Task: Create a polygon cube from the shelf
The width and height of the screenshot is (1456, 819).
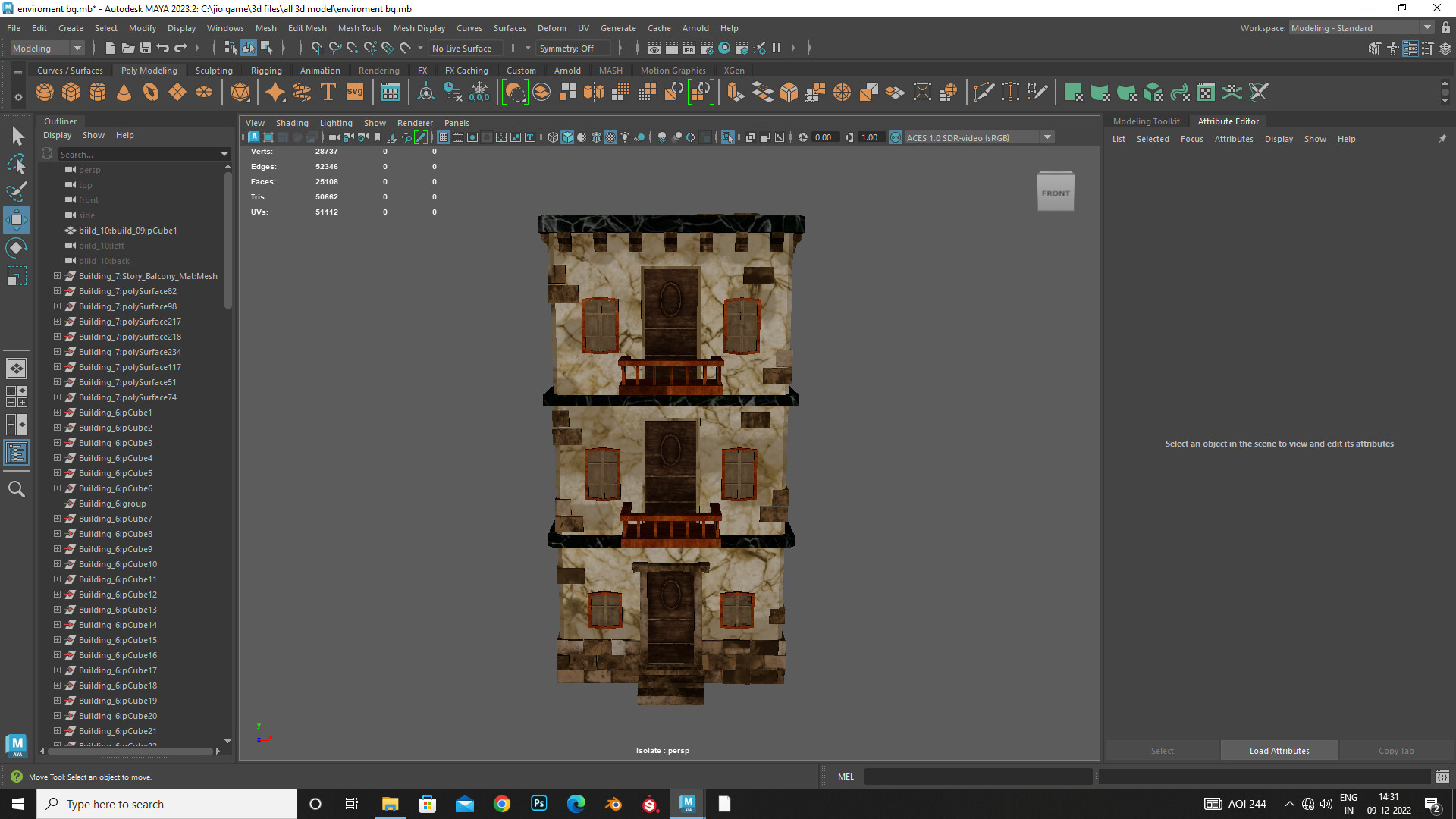Action: coord(71,93)
